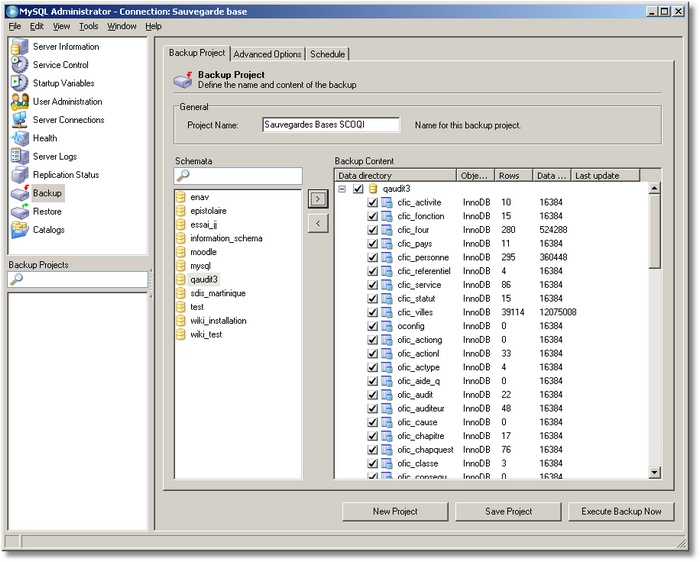Open Server Connections monitor icon
Screen dimensions: 700x562
tap(20, 120)
